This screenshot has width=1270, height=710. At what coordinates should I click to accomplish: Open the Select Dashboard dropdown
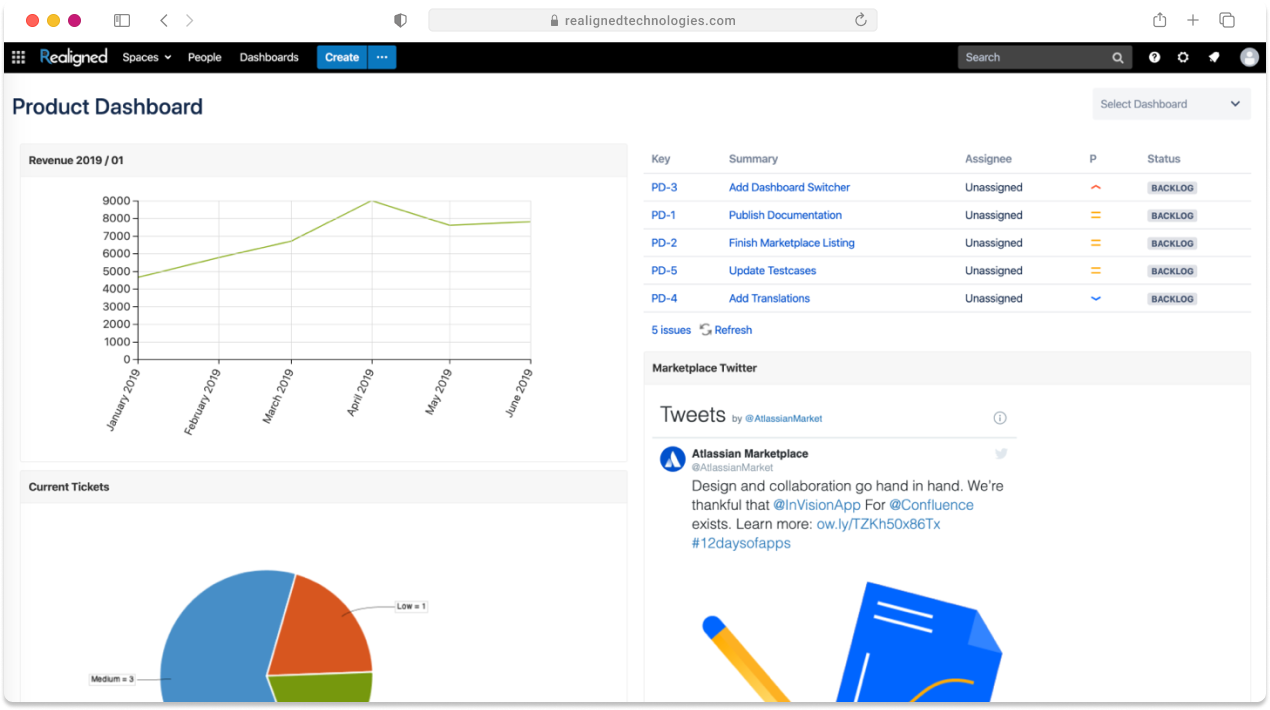1170,103
